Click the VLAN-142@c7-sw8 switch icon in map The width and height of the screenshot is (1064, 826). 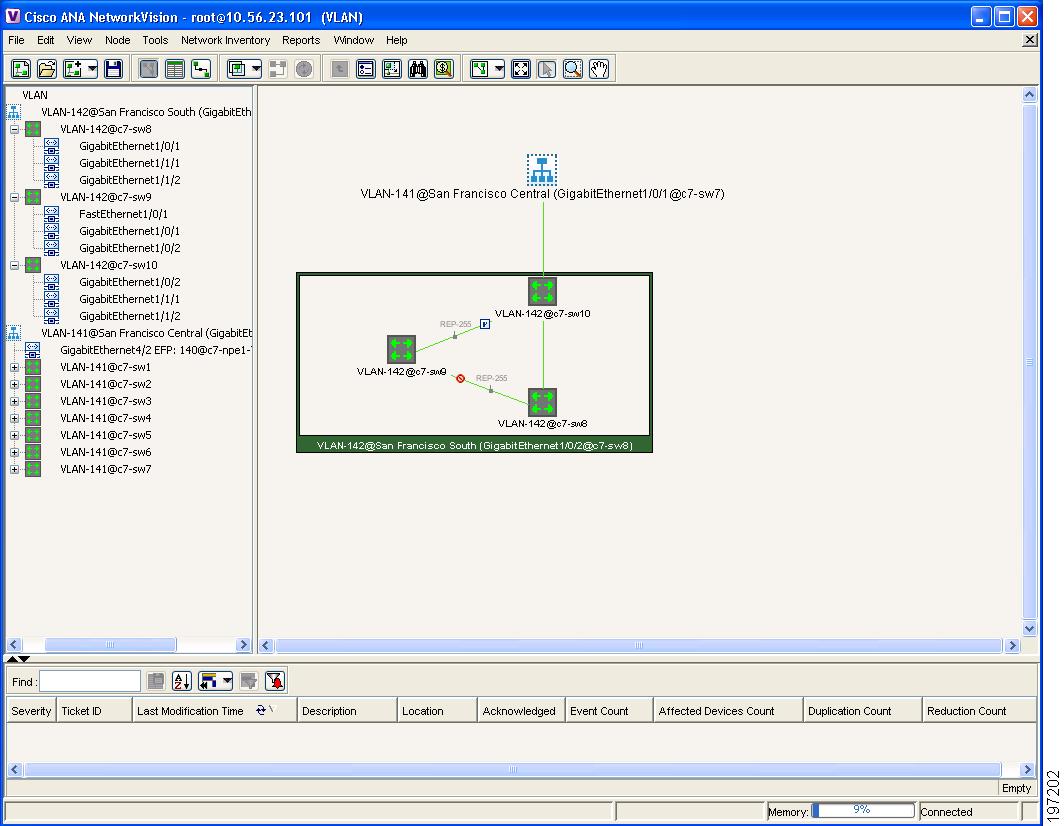tap(542, 402)
